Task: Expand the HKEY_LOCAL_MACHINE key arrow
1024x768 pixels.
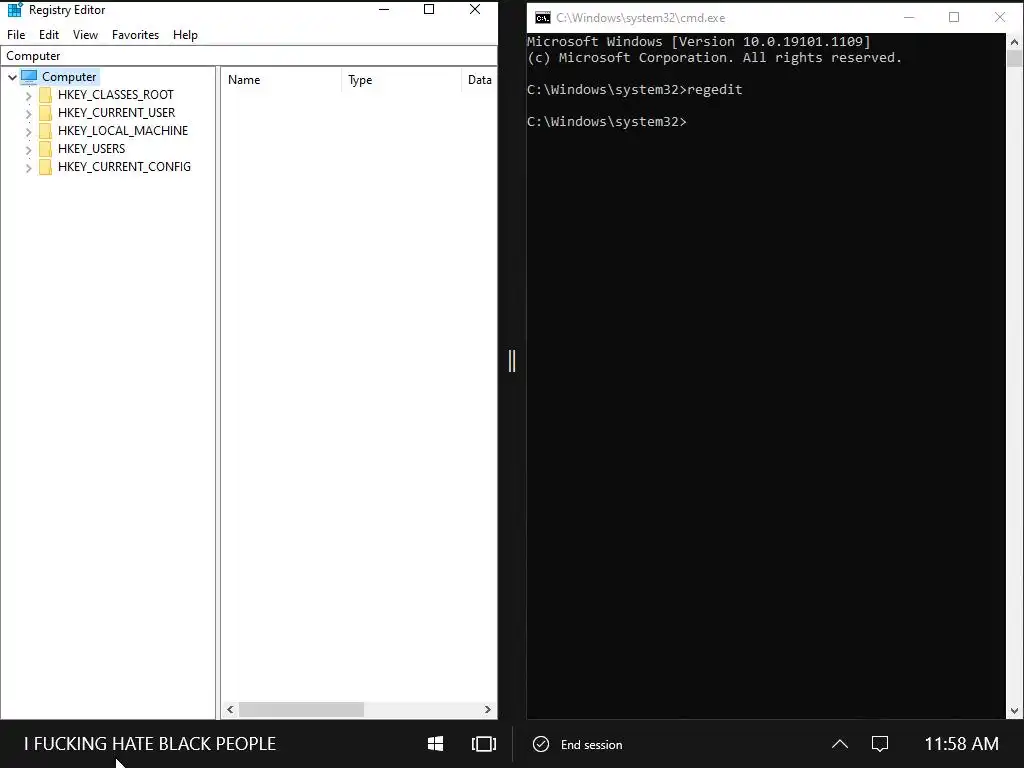Action: (x=28, y=131)
